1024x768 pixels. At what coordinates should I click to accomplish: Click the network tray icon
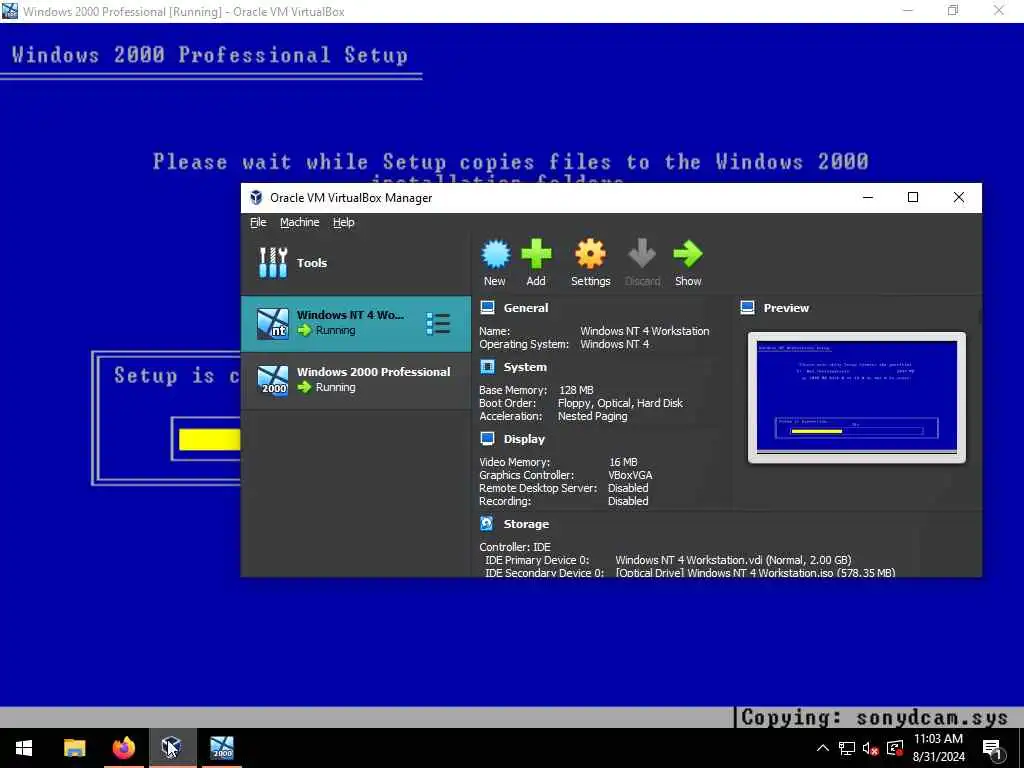pos(847,748)
